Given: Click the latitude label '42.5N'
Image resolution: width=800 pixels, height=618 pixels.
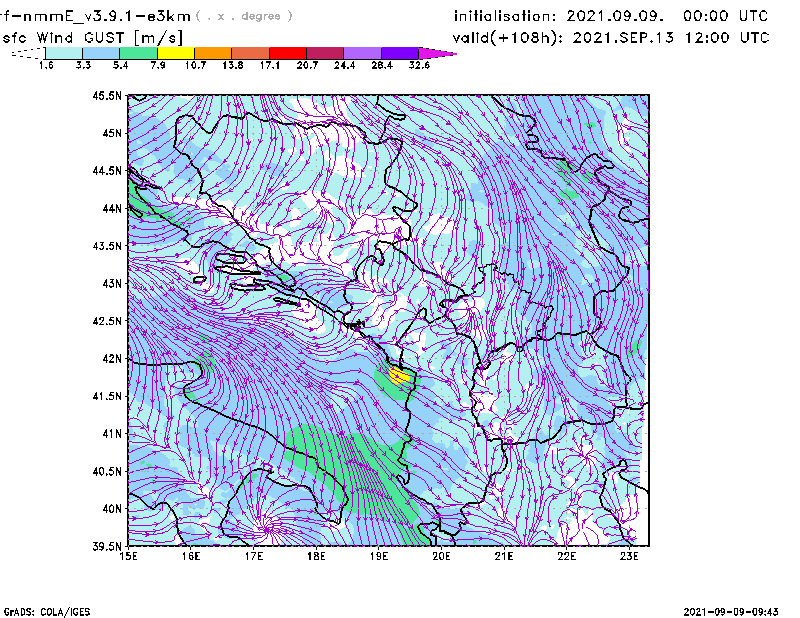Looking at the screenshot, I should tap(107, 321).
